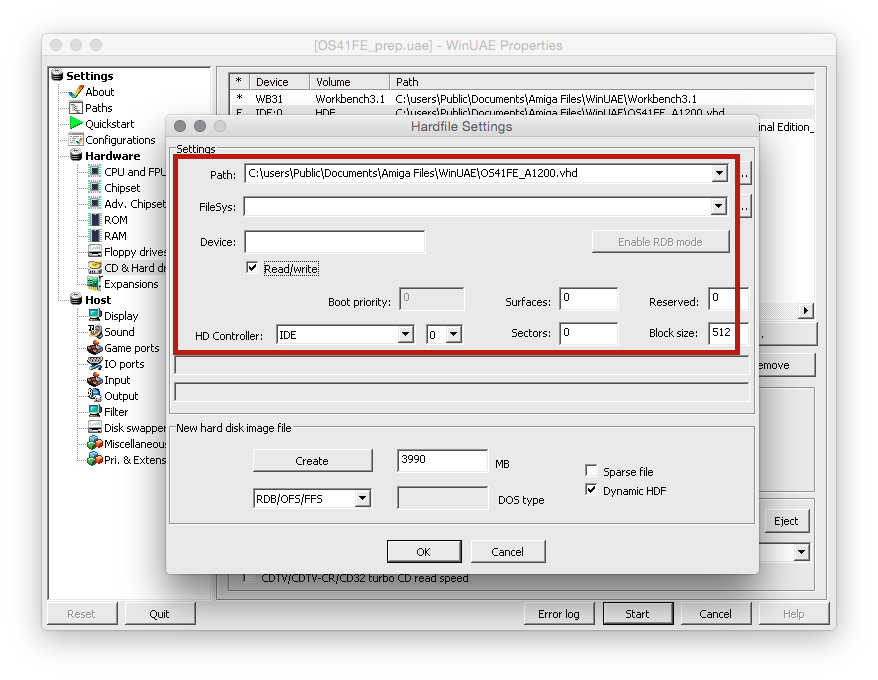The image size is (878, 680).
Task: Open the Display settings page
Action: pos(121,316)
